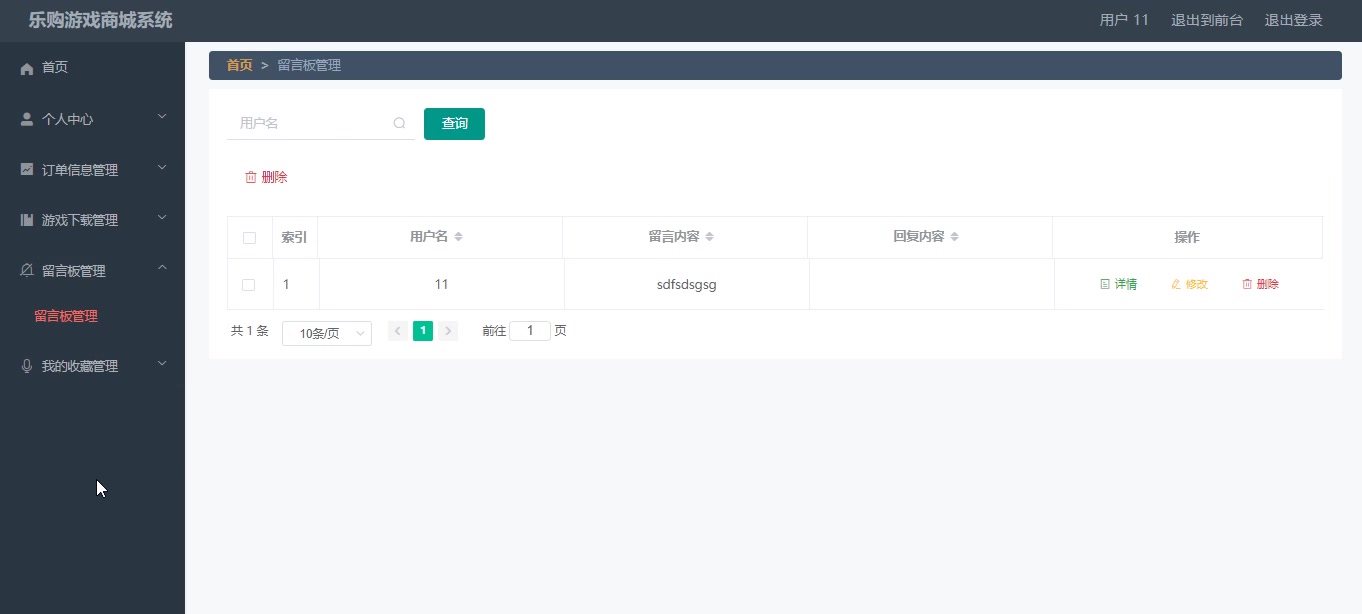
Task: Expand 个人中心 submenu chevron
Action: click(162, 118)
